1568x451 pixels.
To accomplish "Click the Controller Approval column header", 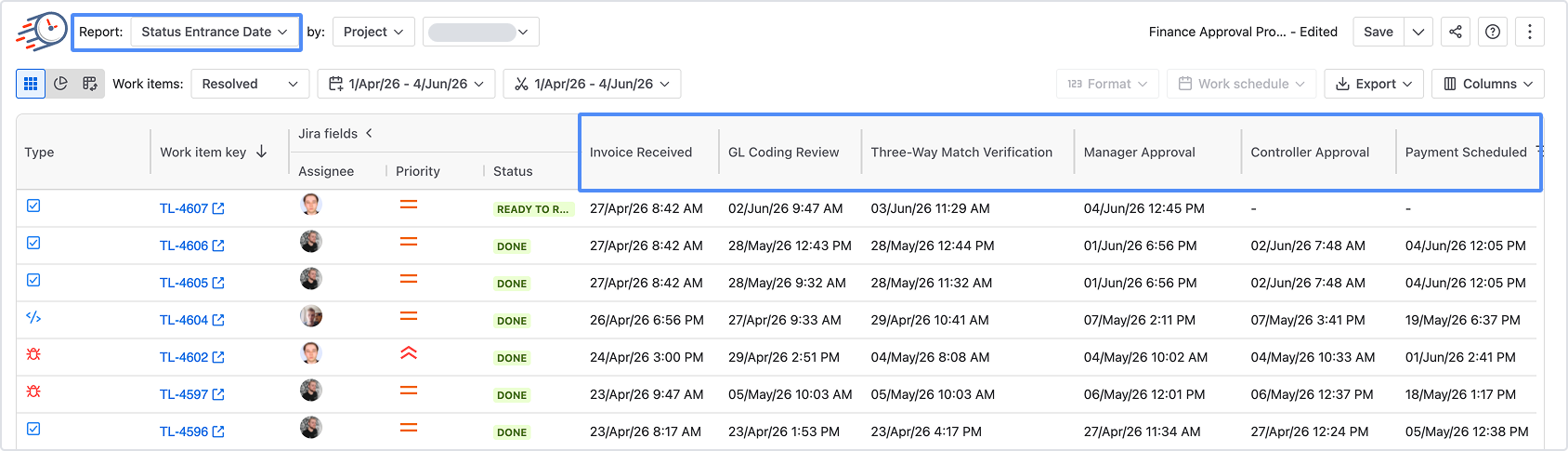I will pyautogui.click(x=1310, y=152).
